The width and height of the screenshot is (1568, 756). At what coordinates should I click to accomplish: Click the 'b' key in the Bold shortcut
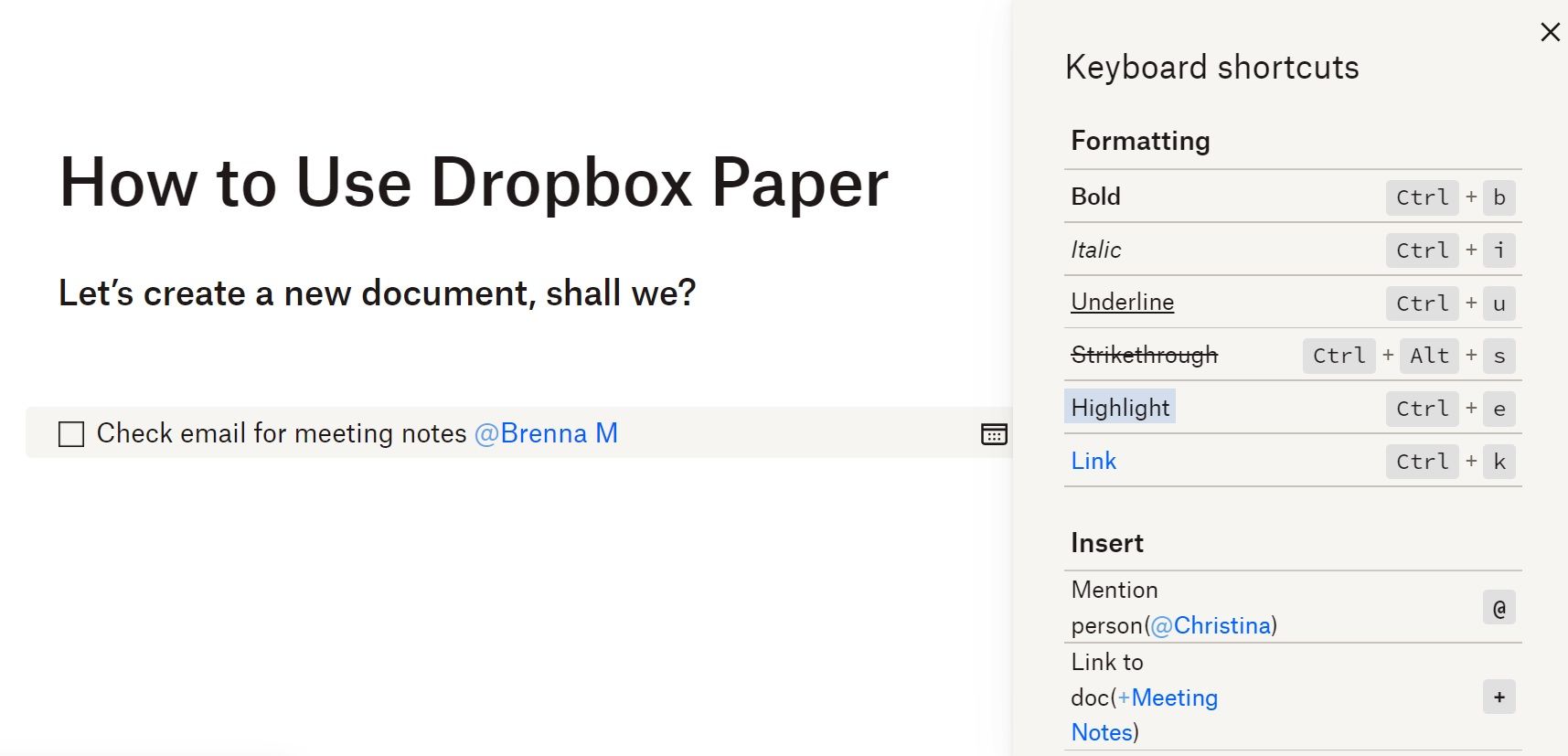click(1499, 197)
